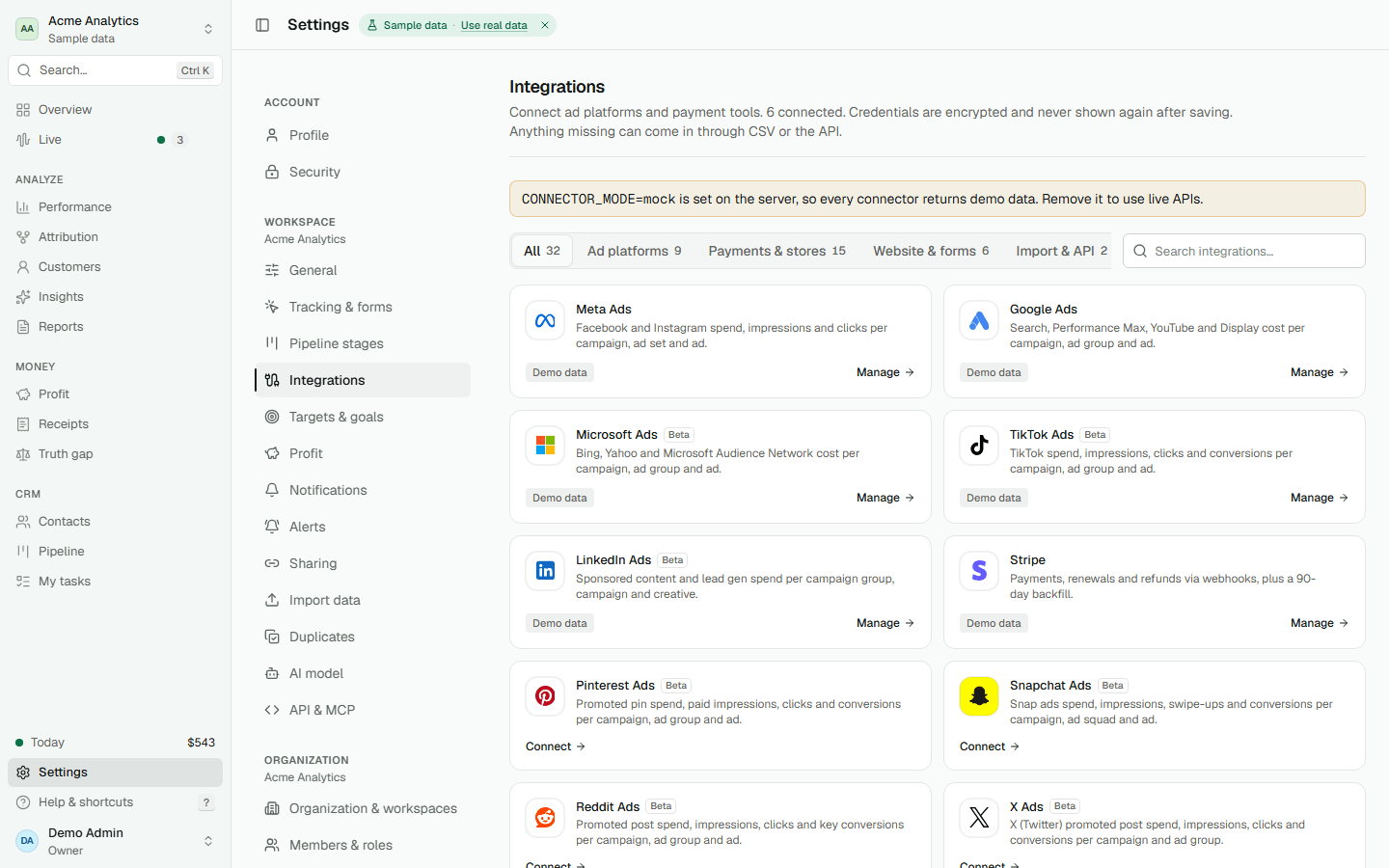Click the Stripe logo

click(979, 571)
